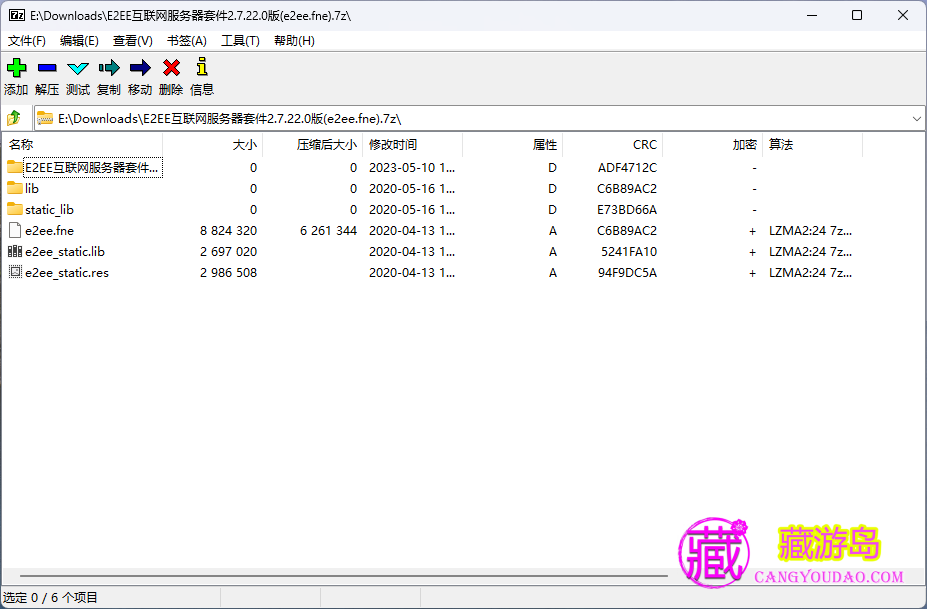Open the 帮助(H) menu

[x=294, y=41]
